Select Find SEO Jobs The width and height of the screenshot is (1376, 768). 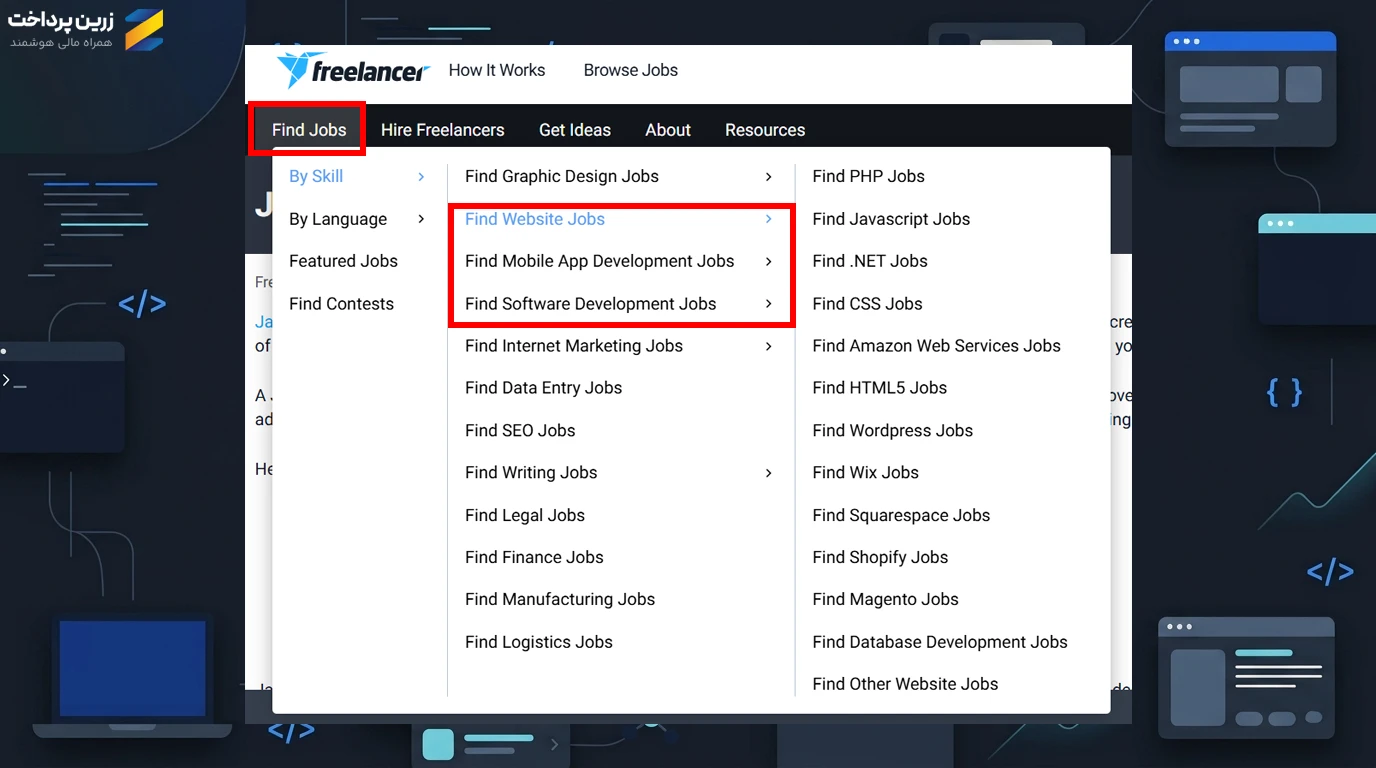(x=520, y=431)
